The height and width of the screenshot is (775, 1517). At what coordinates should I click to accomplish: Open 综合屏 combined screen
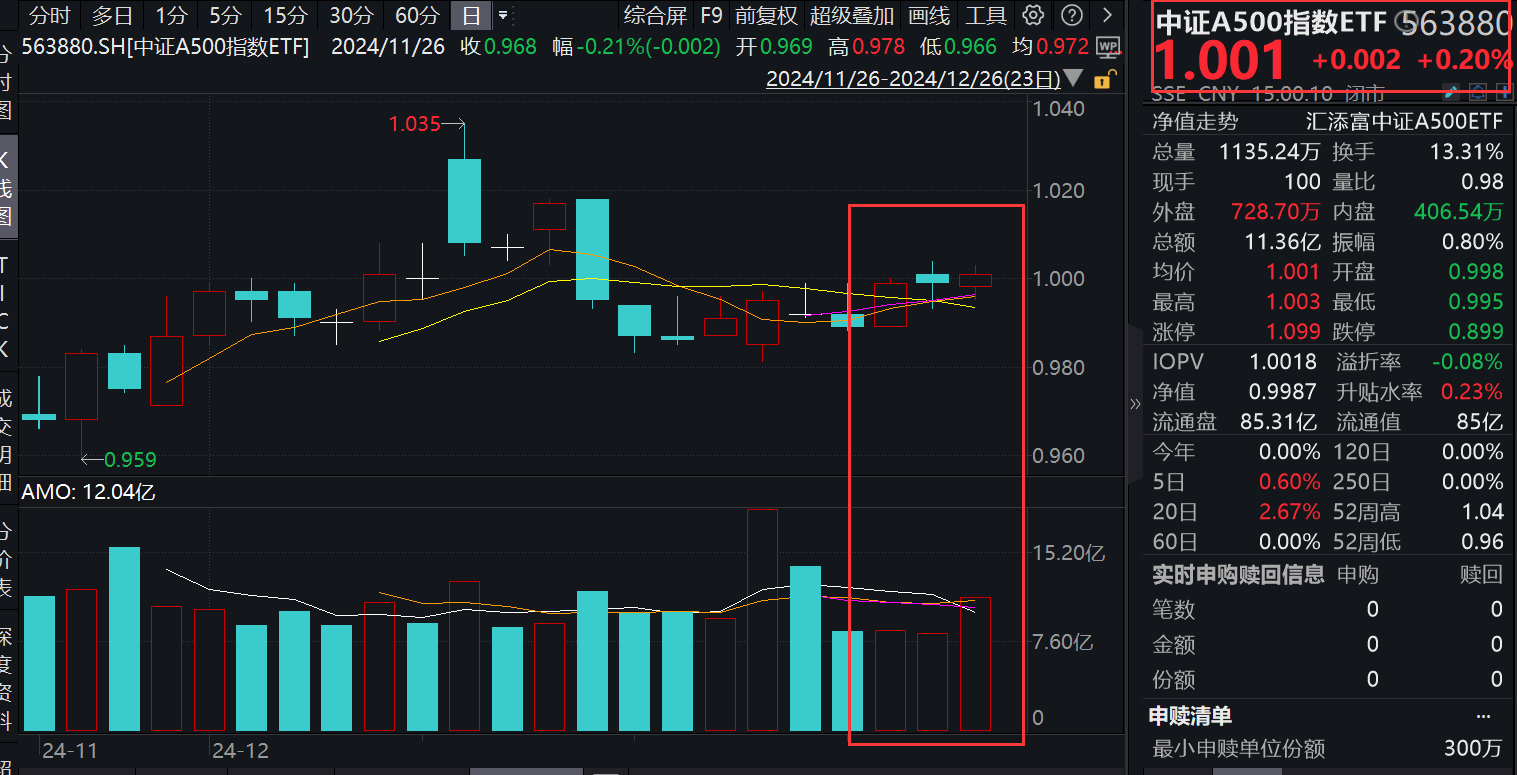pos(655,15)
